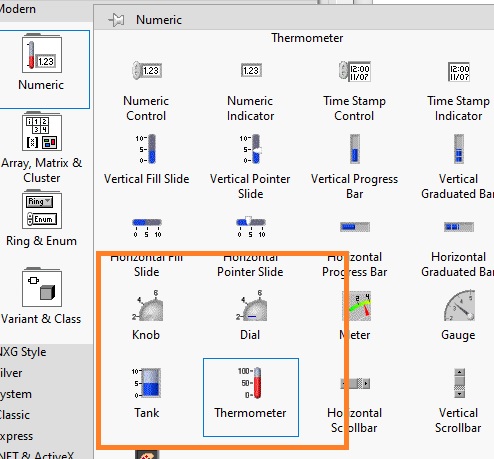
Task: Pin the Numeric palette with pushpin
Action: [116, 20]
